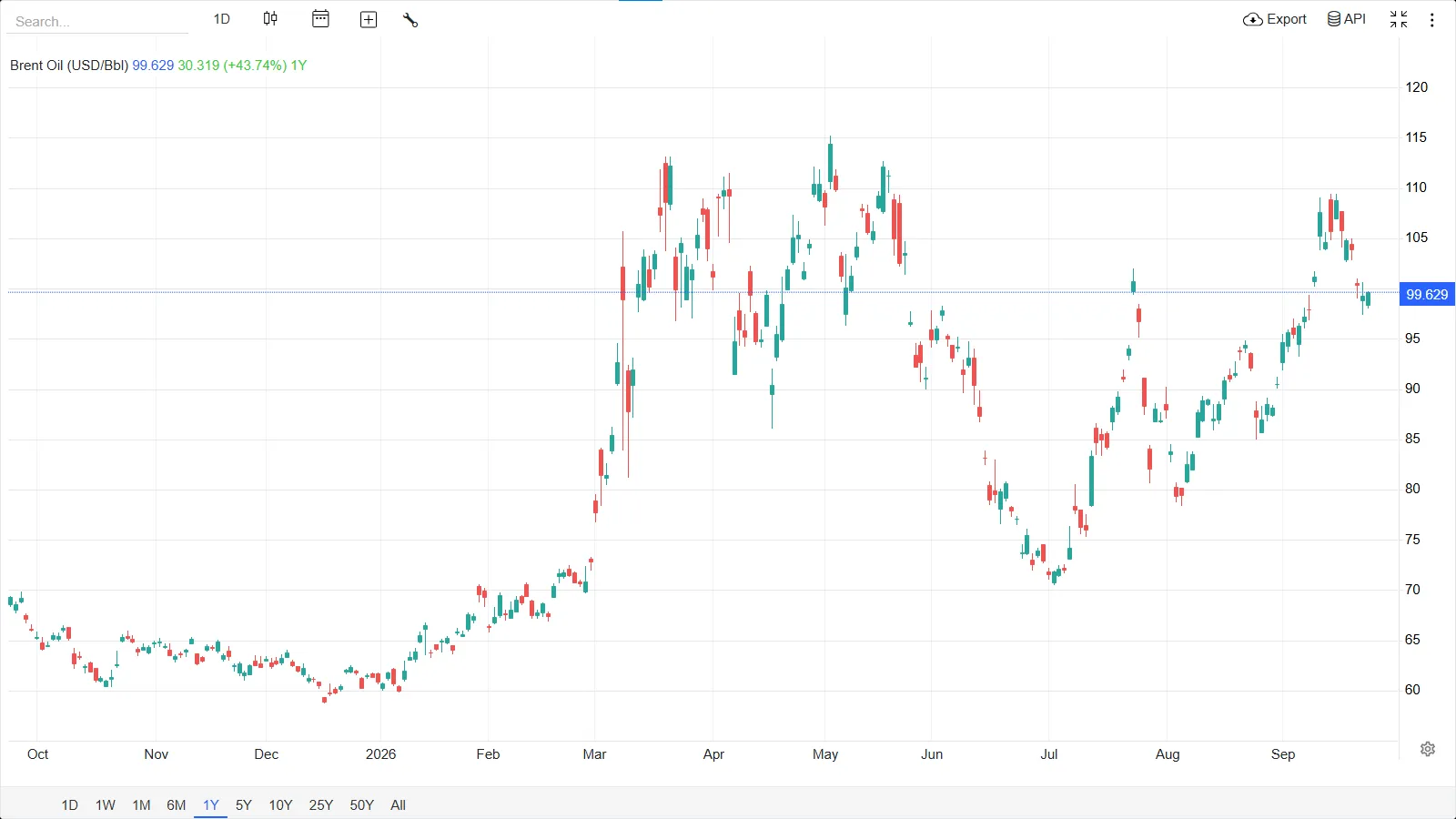Show the 25Y history range
1456x819 pixels.
pos(321,805)
